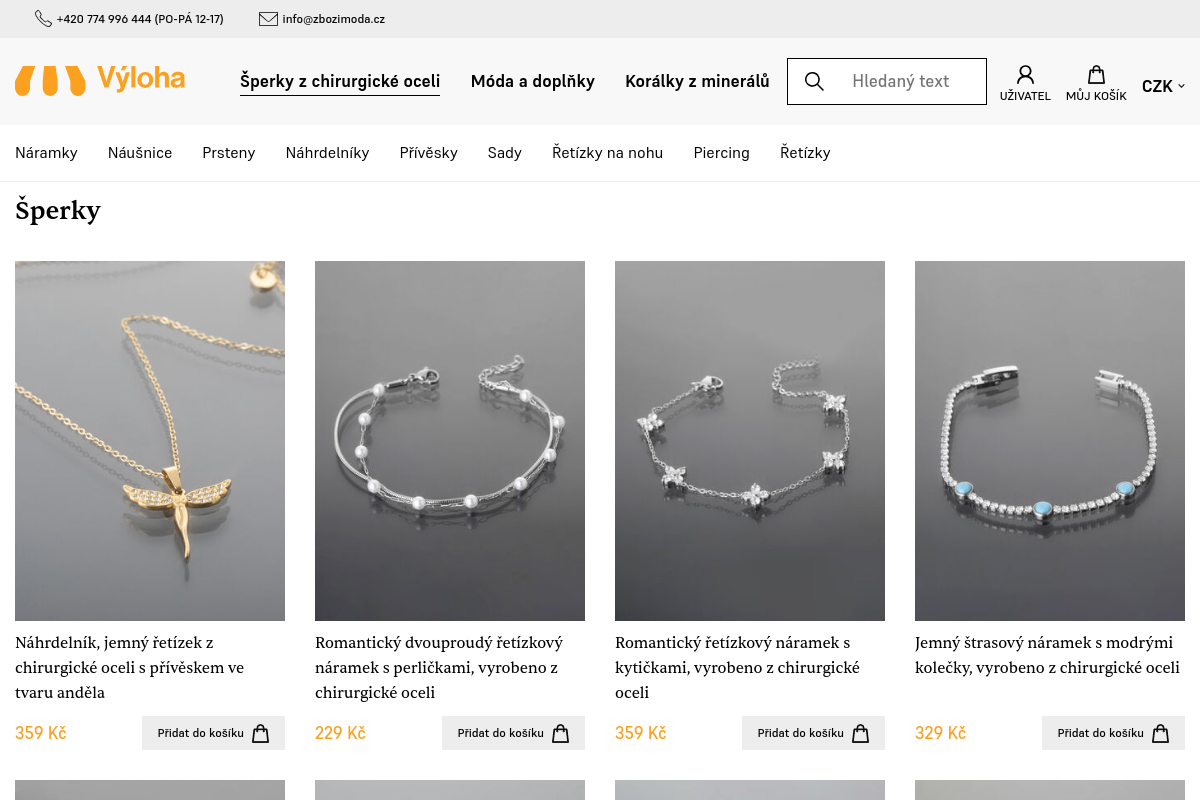
Task: Click the search magnifier icon
Action: 814,82
